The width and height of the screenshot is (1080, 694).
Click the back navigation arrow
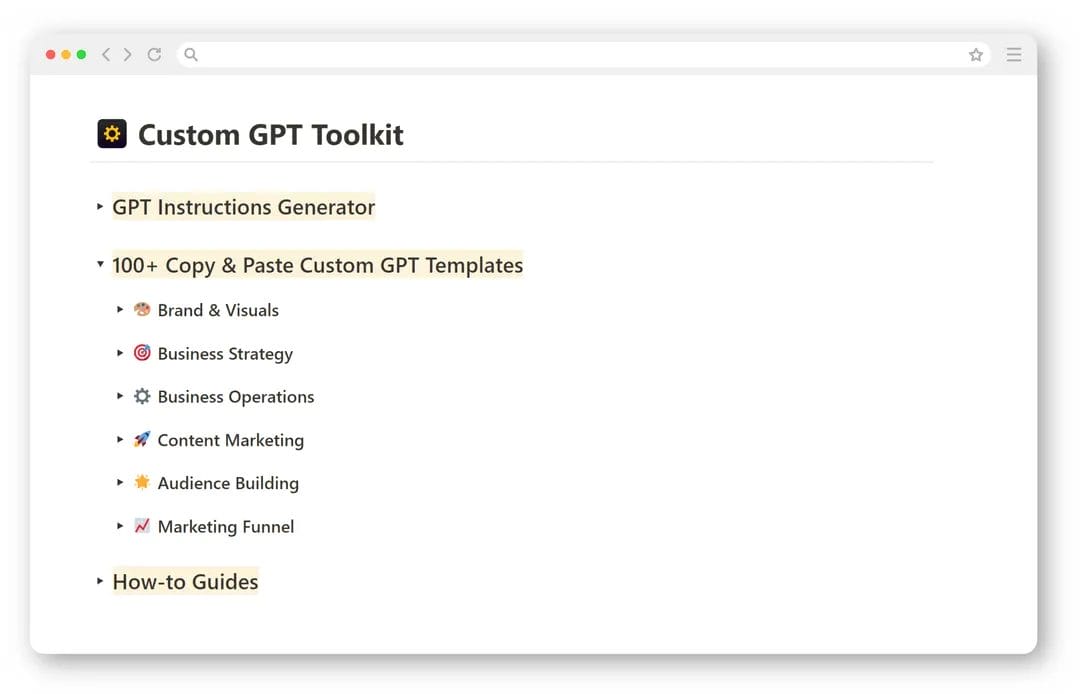click(x=106, y=55)
